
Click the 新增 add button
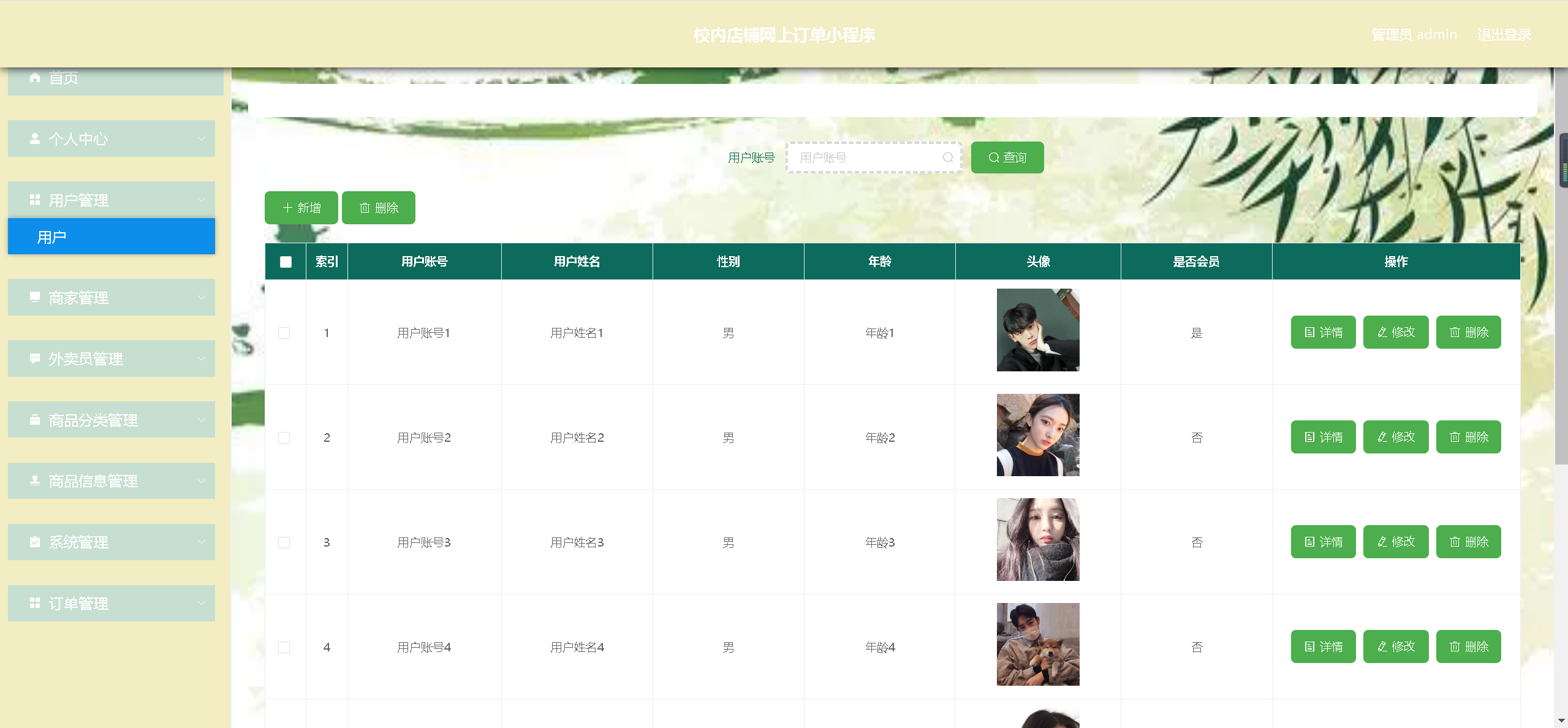301,208
